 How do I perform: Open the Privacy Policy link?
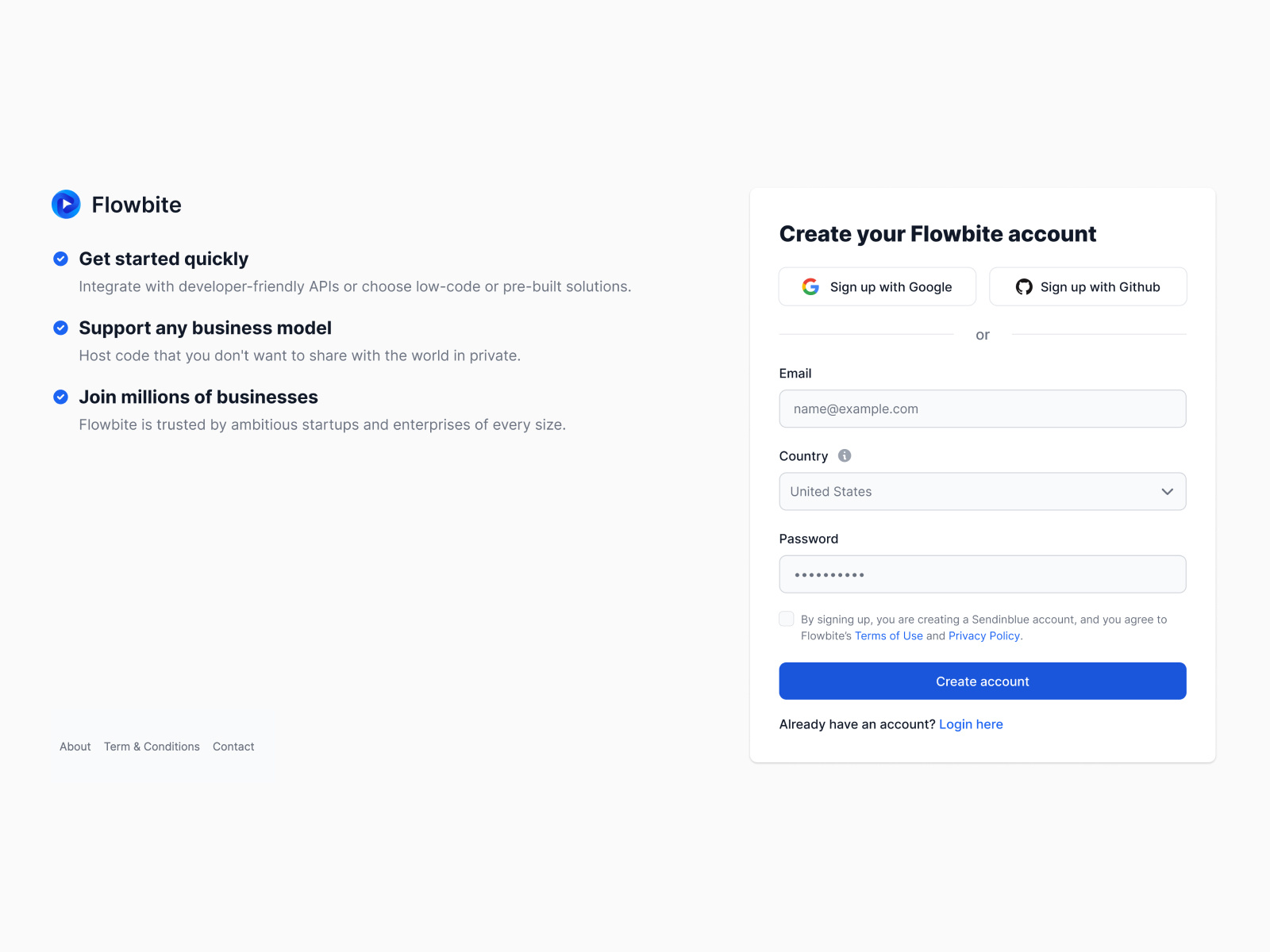(983, 635)
